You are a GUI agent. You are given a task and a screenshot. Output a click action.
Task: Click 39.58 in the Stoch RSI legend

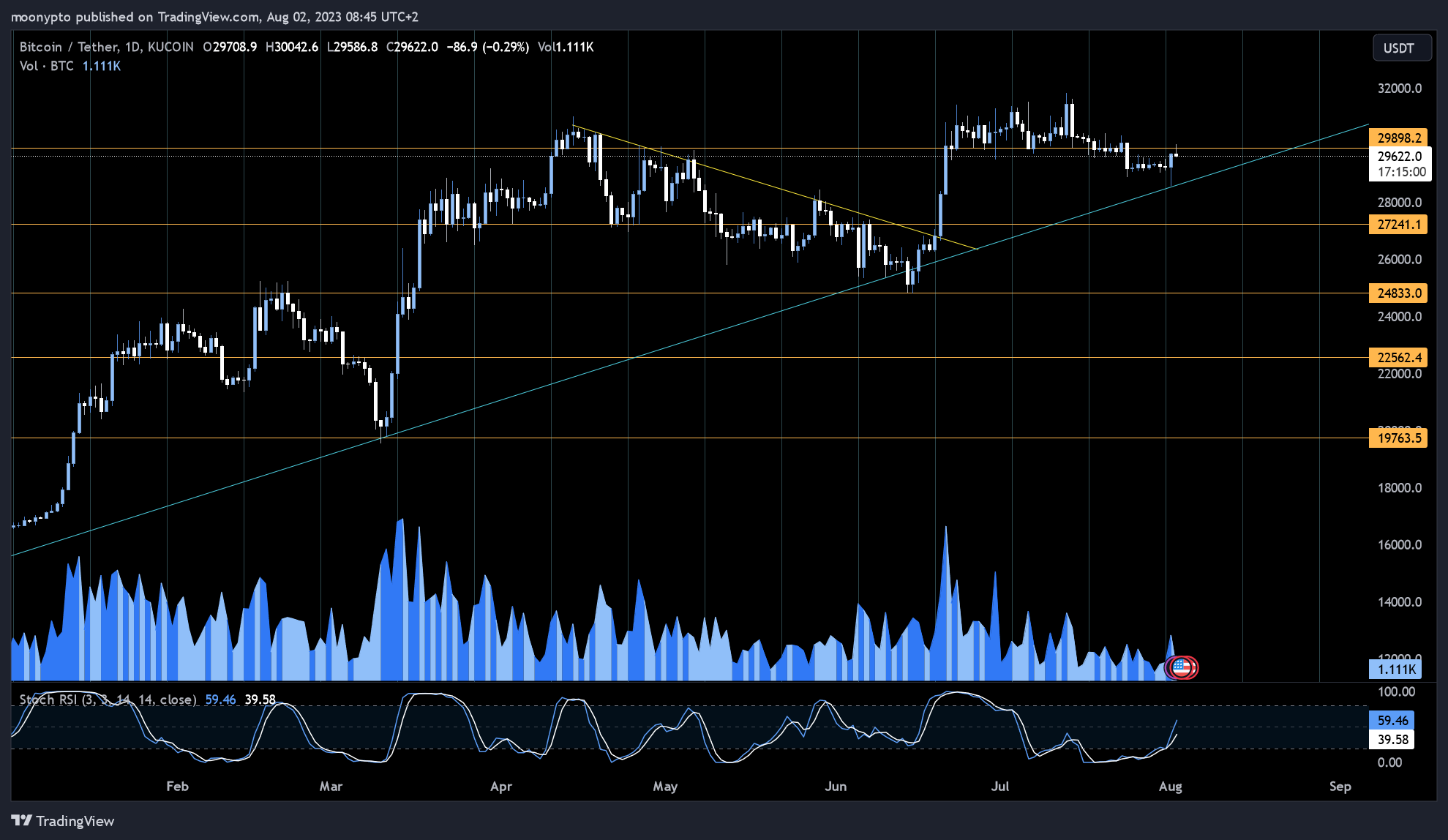(x=260, y=700)
